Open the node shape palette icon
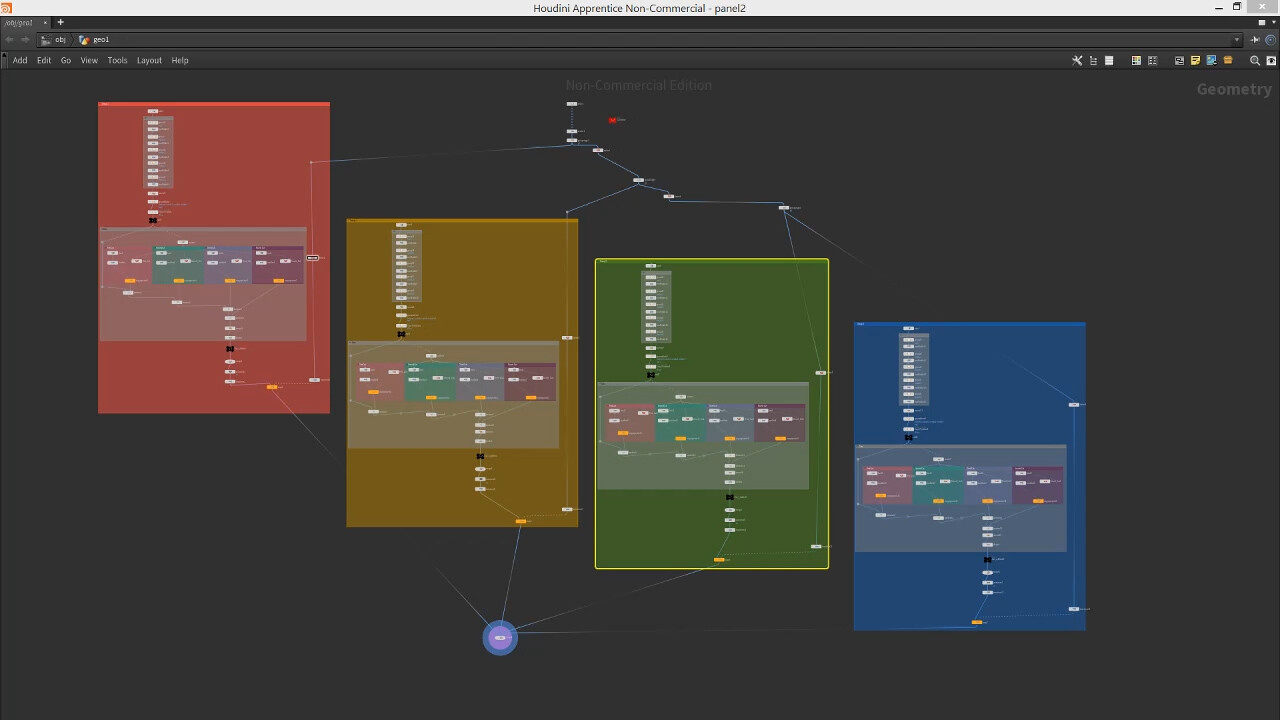Viewport: 1280px width, 720px height. (x=1152, y=60)
